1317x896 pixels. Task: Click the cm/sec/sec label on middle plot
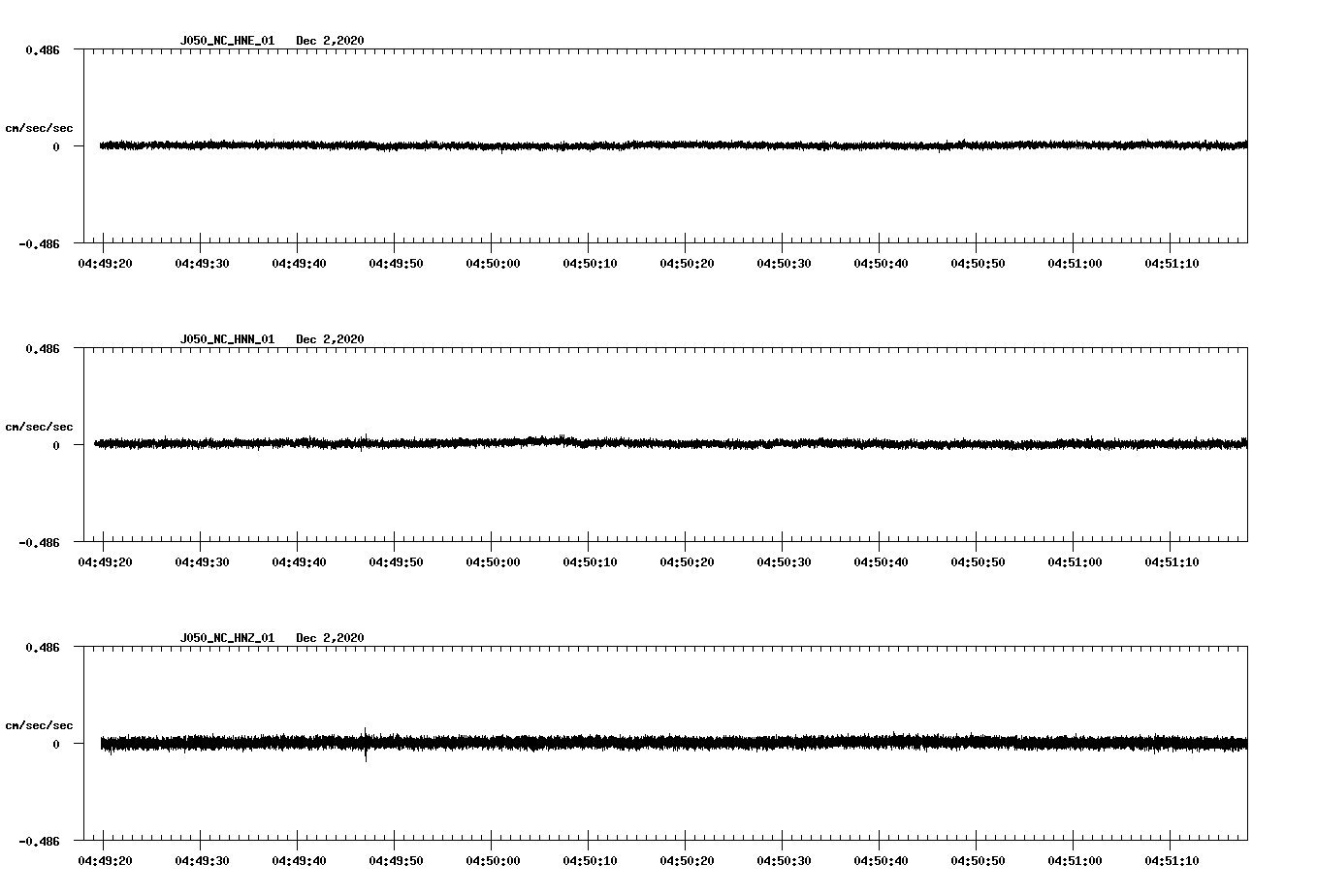40,426
